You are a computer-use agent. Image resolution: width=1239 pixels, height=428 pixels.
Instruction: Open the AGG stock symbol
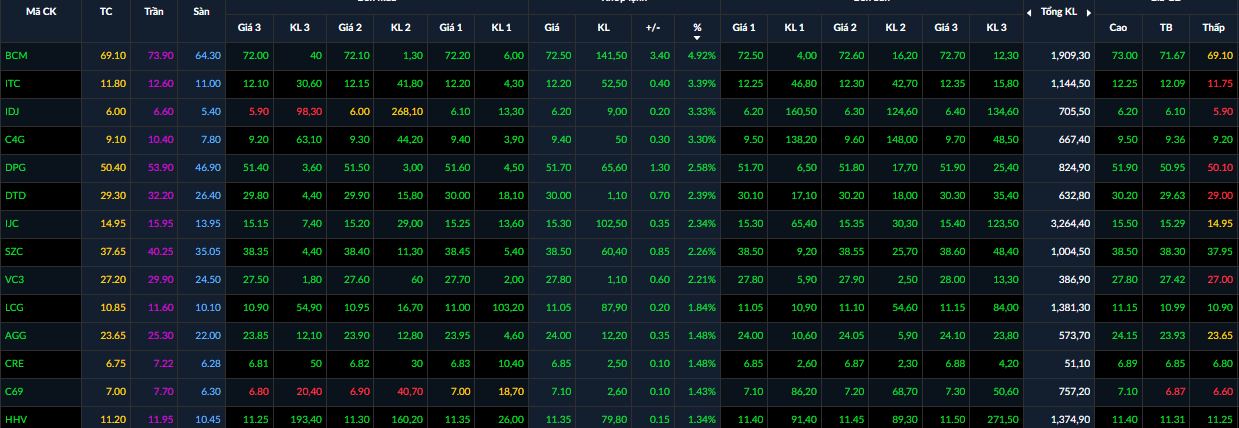15,335
